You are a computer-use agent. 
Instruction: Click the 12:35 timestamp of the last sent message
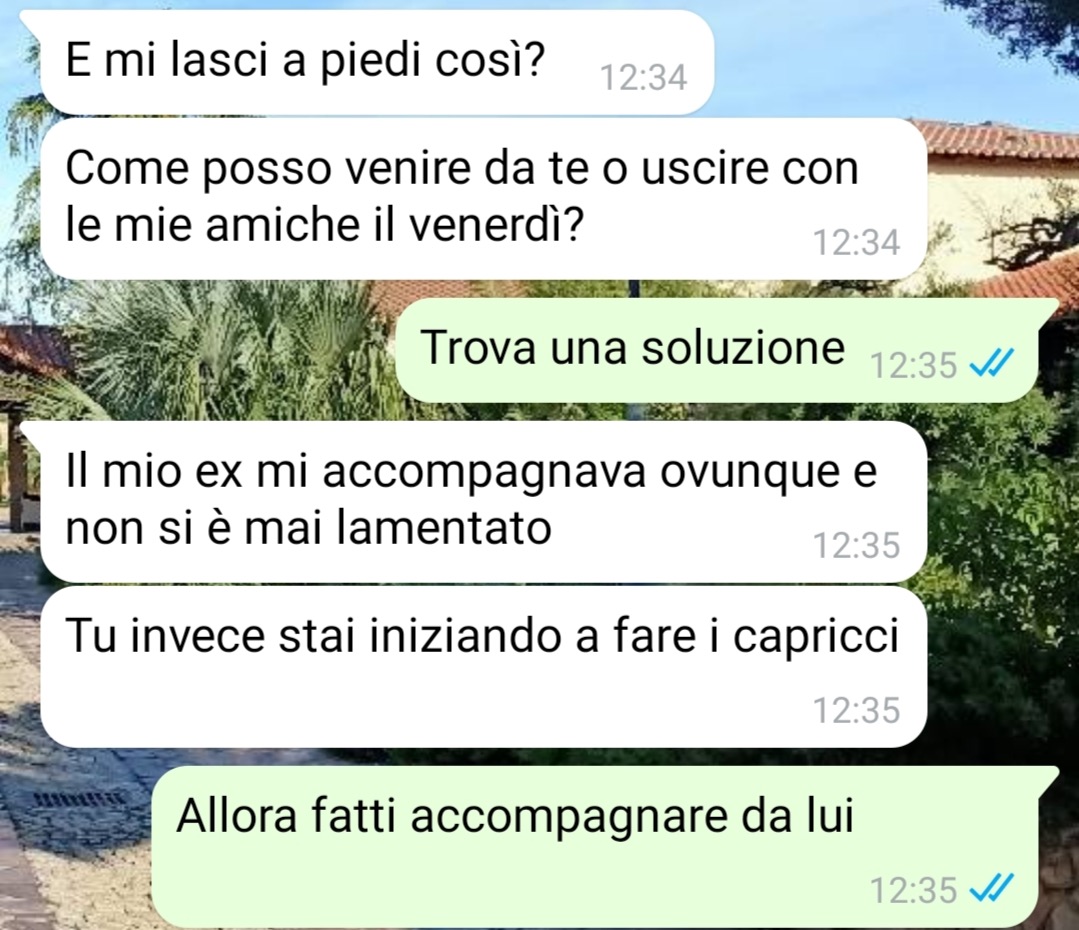point(914,889)
